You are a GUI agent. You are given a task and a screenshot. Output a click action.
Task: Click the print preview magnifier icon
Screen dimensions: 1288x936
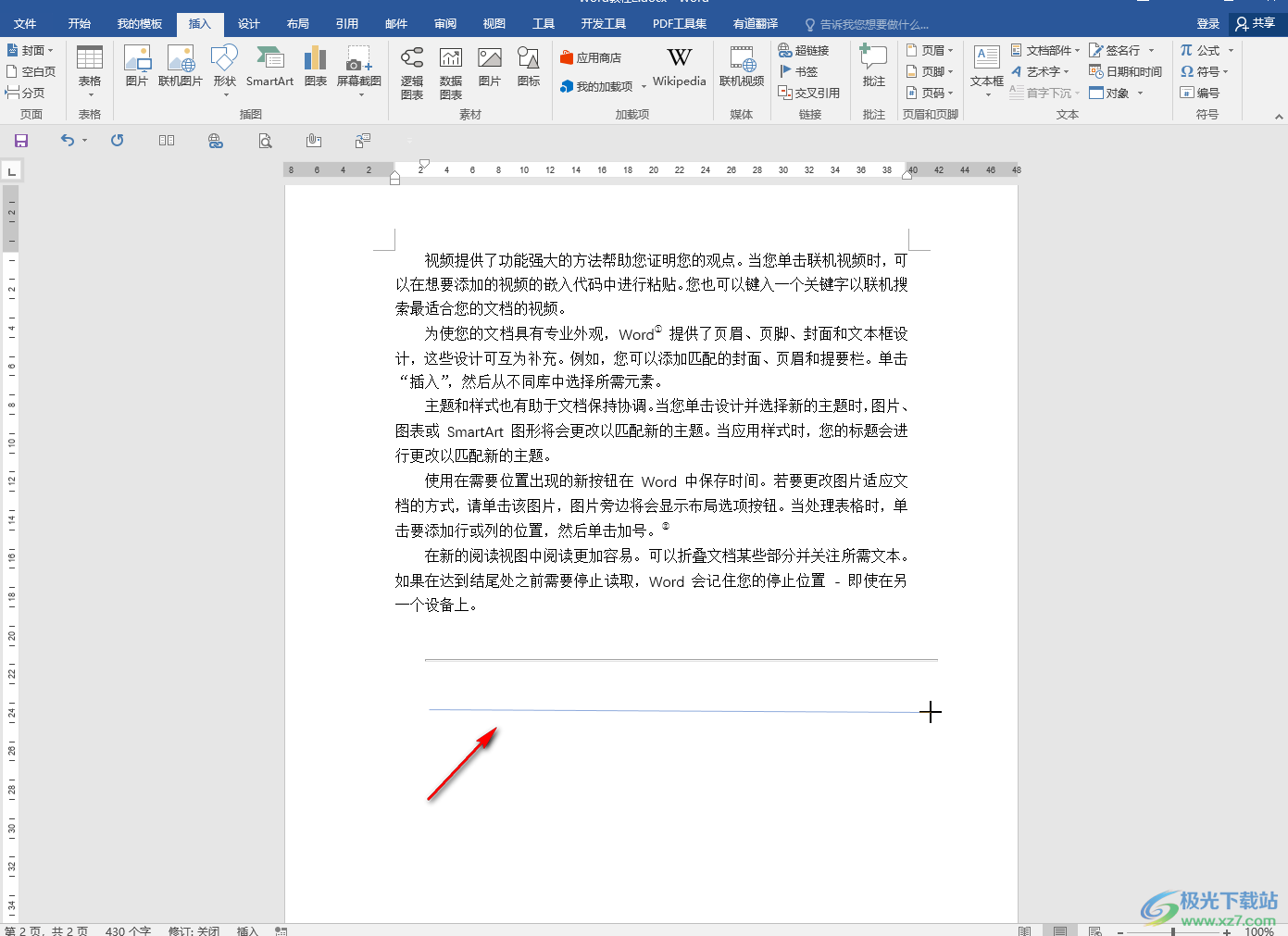coord(265,141)
